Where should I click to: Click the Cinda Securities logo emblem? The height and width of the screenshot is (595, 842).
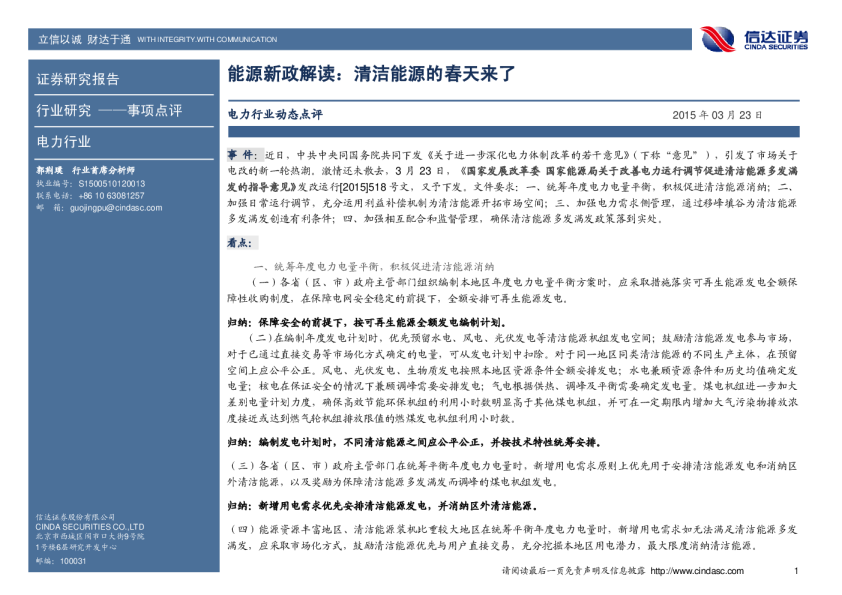718,39
